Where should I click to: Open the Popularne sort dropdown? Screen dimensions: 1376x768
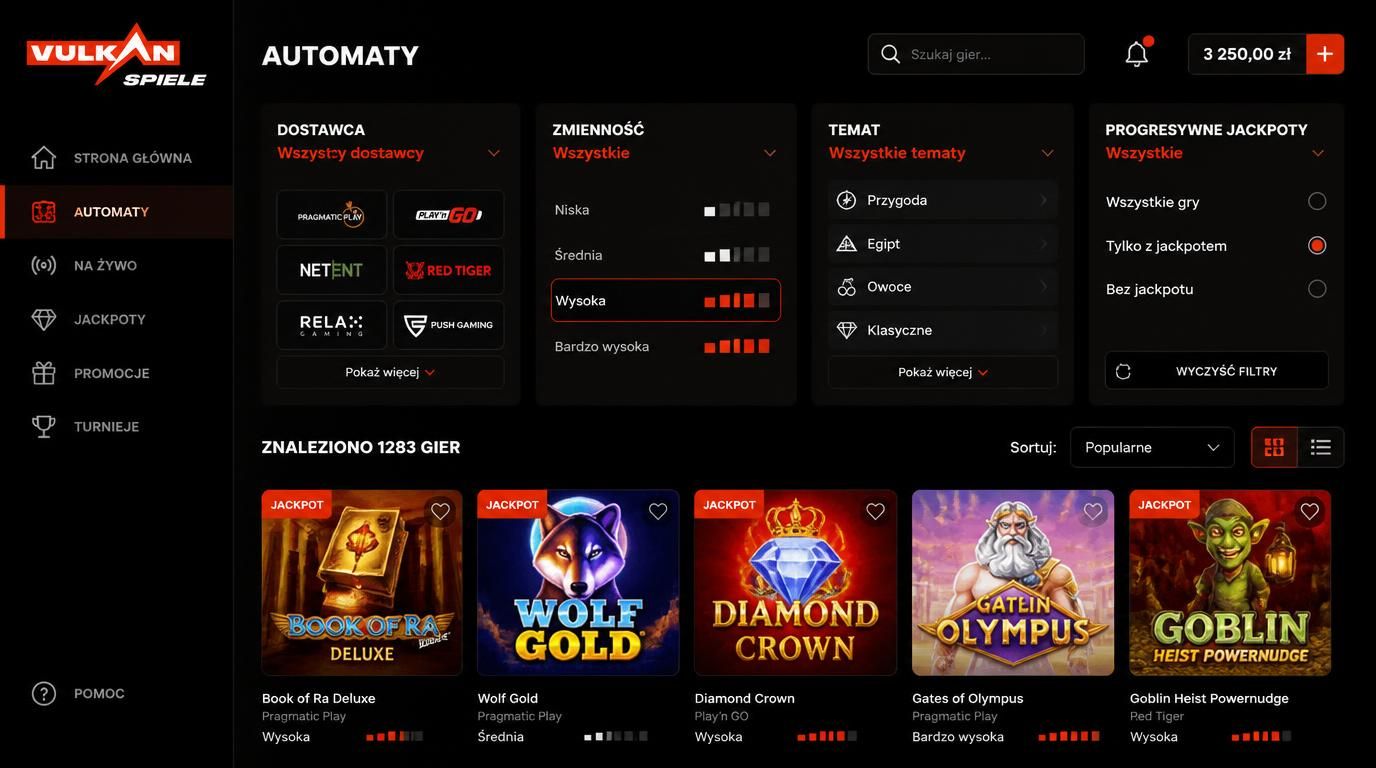(1152, 447)
